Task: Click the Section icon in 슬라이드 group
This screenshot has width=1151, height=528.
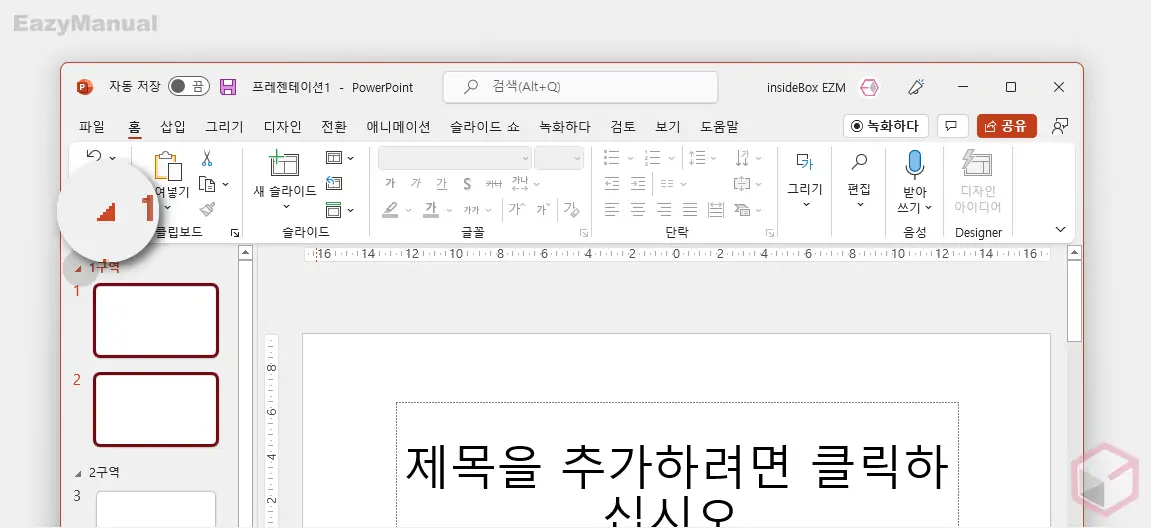Action: (x=334, y=209)
